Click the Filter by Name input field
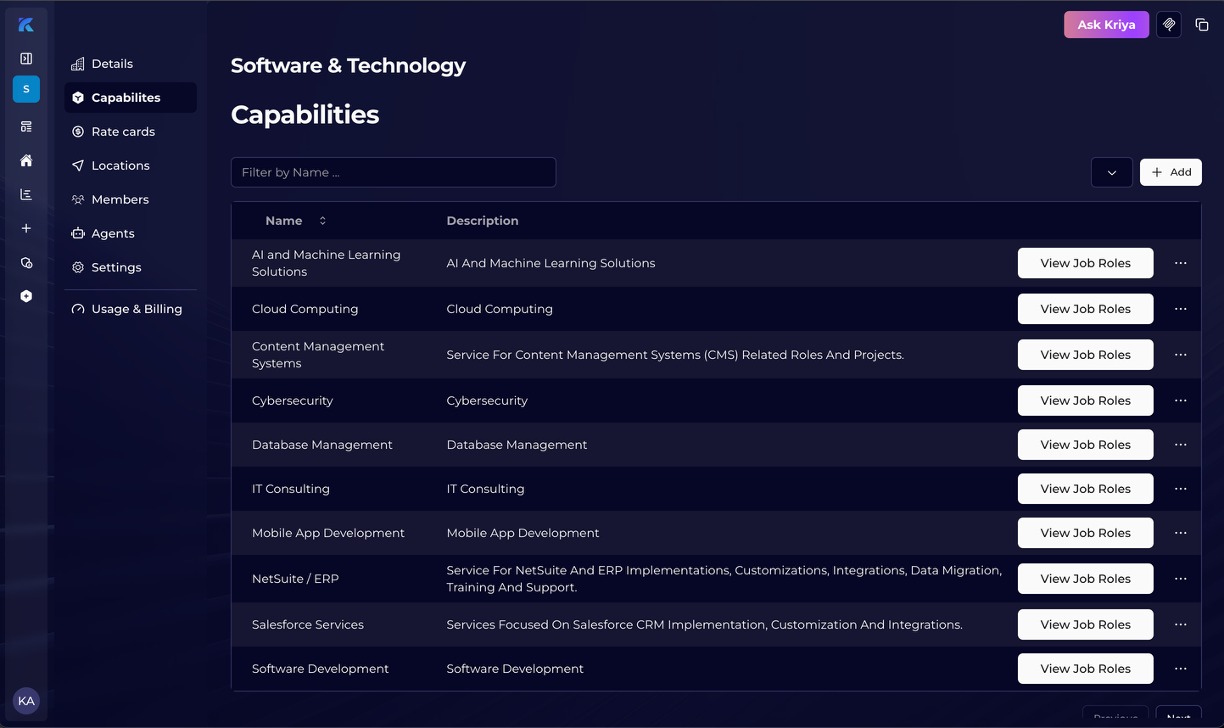This screenshot has width=1224, height=728. 393,172
